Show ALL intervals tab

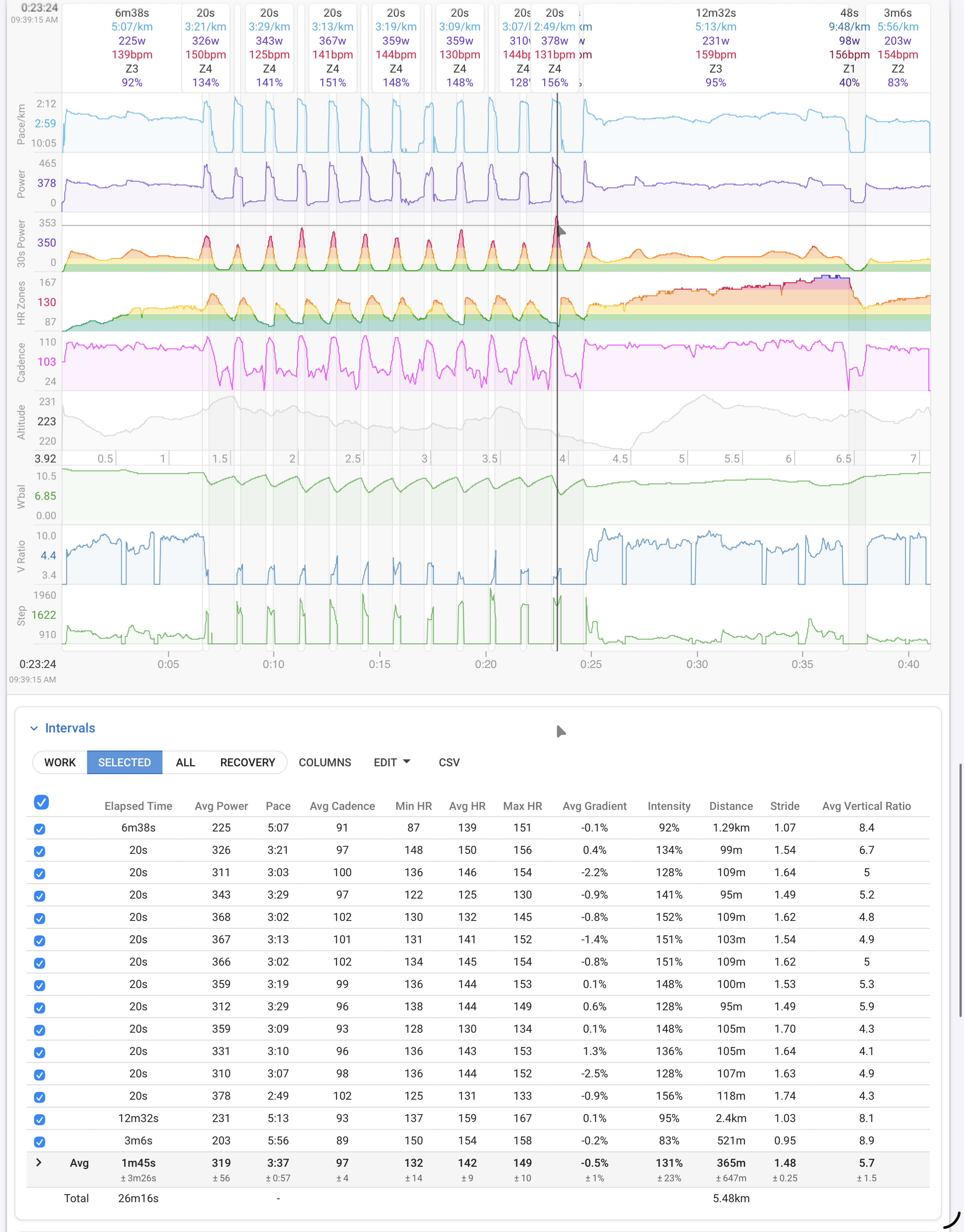(x=185, y=763)
